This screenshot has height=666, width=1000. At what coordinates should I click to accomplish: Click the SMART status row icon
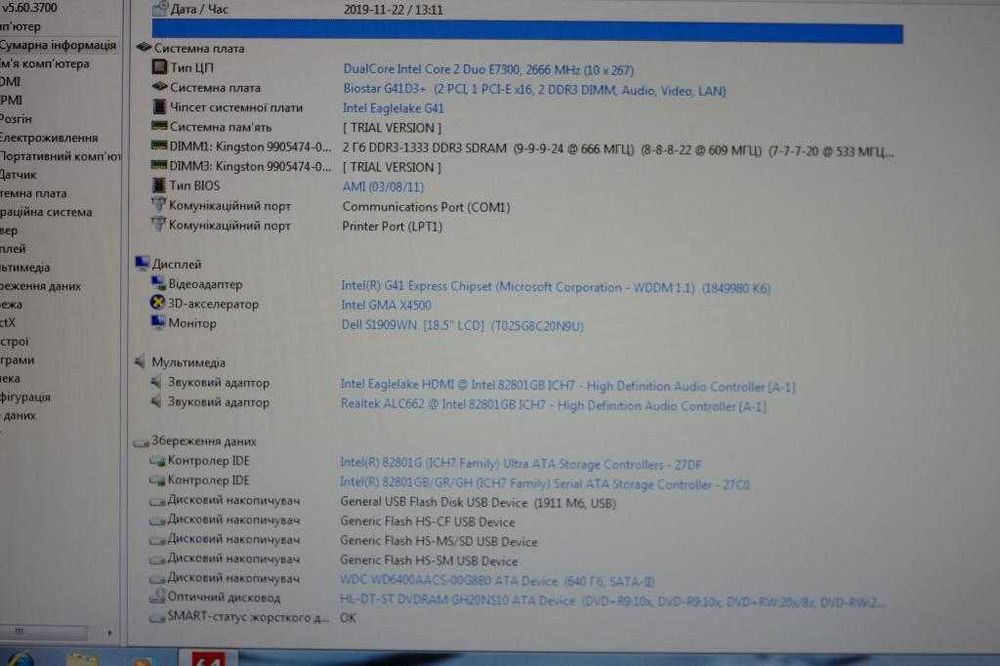(x=157, y=618)
